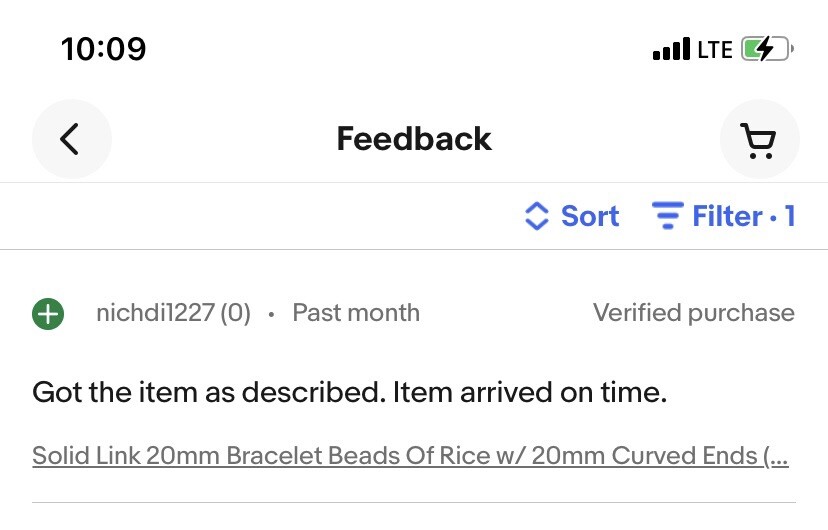828x530 pixels.
Task: Tap the truncated ellipsis of item title
Action: (777, 457)
